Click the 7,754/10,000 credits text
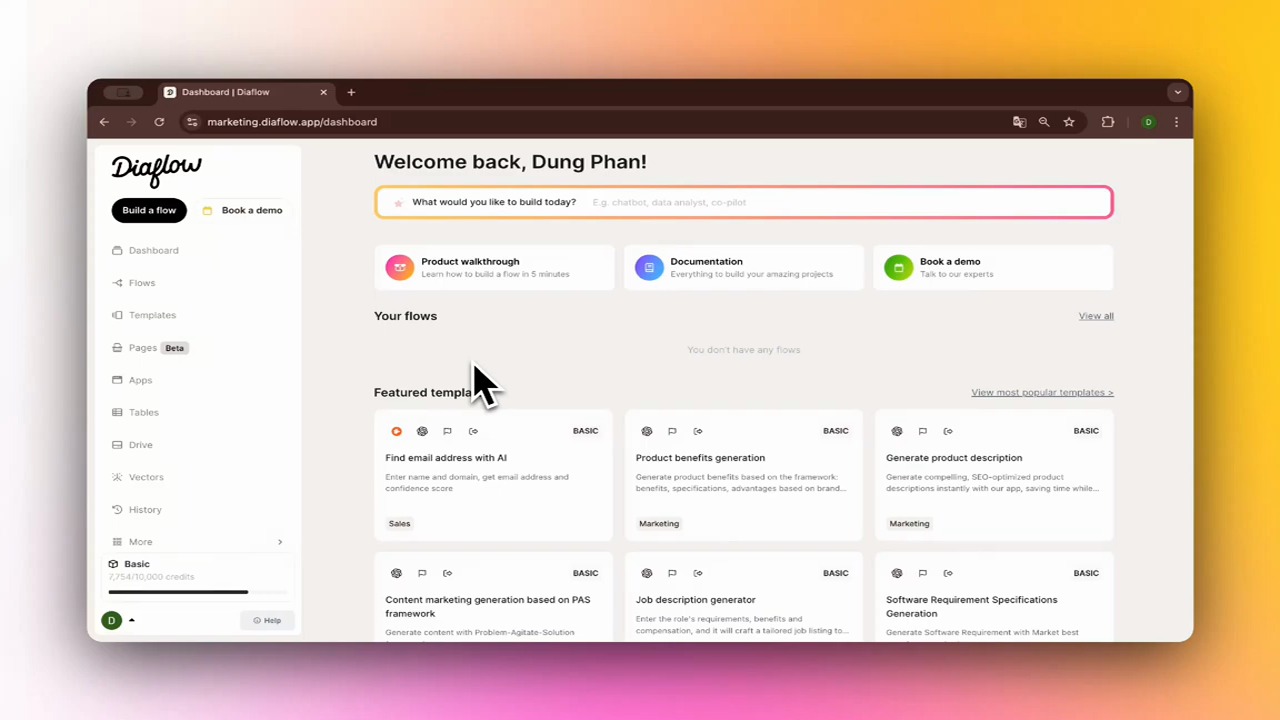 [151, 577]
